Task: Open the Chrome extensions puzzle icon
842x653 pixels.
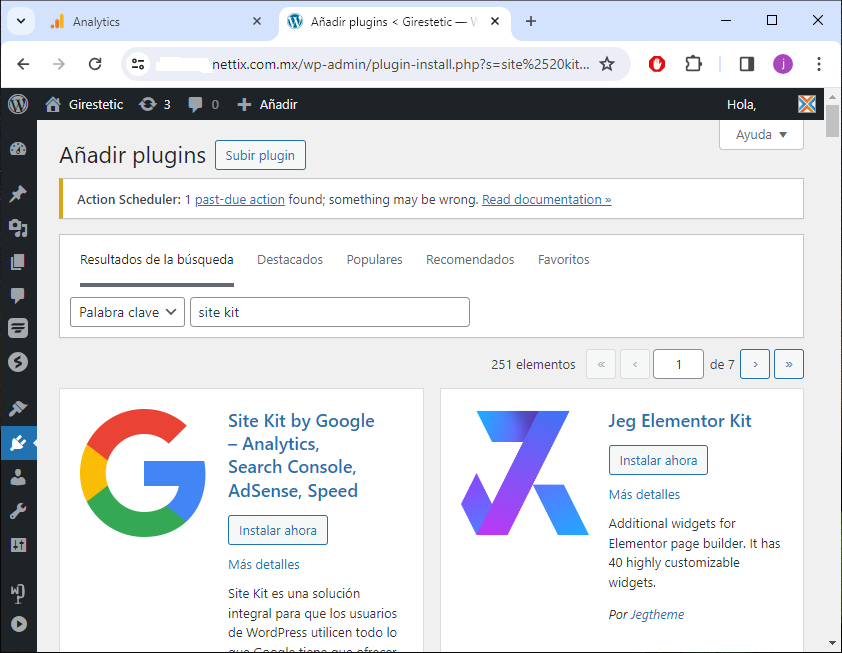Action: click(693, 64)
